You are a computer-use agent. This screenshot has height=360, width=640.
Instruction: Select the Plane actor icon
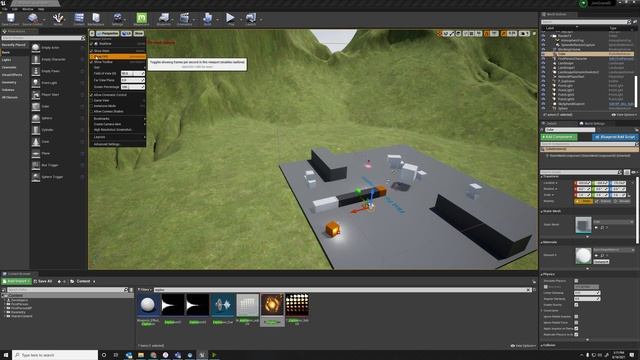coord(36,153)
